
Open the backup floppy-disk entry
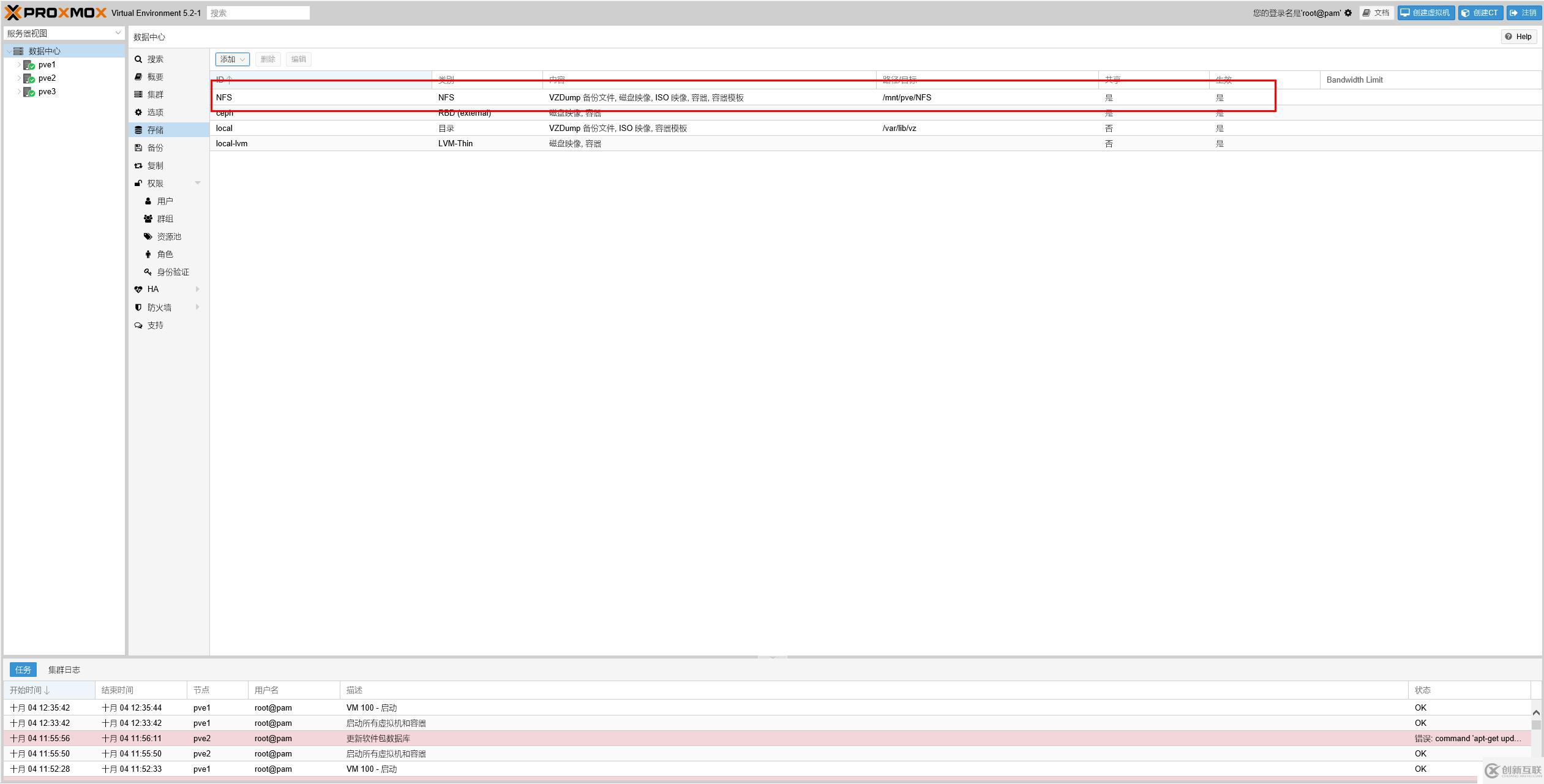click(155, 148)
